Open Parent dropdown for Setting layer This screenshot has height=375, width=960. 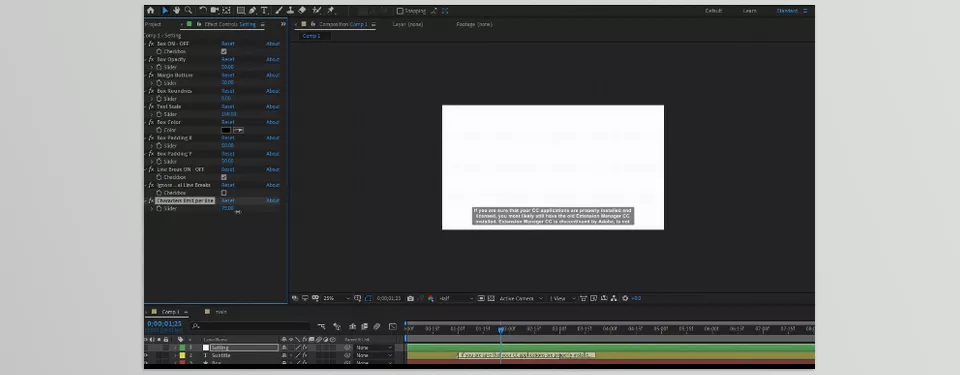pos(374,347)
